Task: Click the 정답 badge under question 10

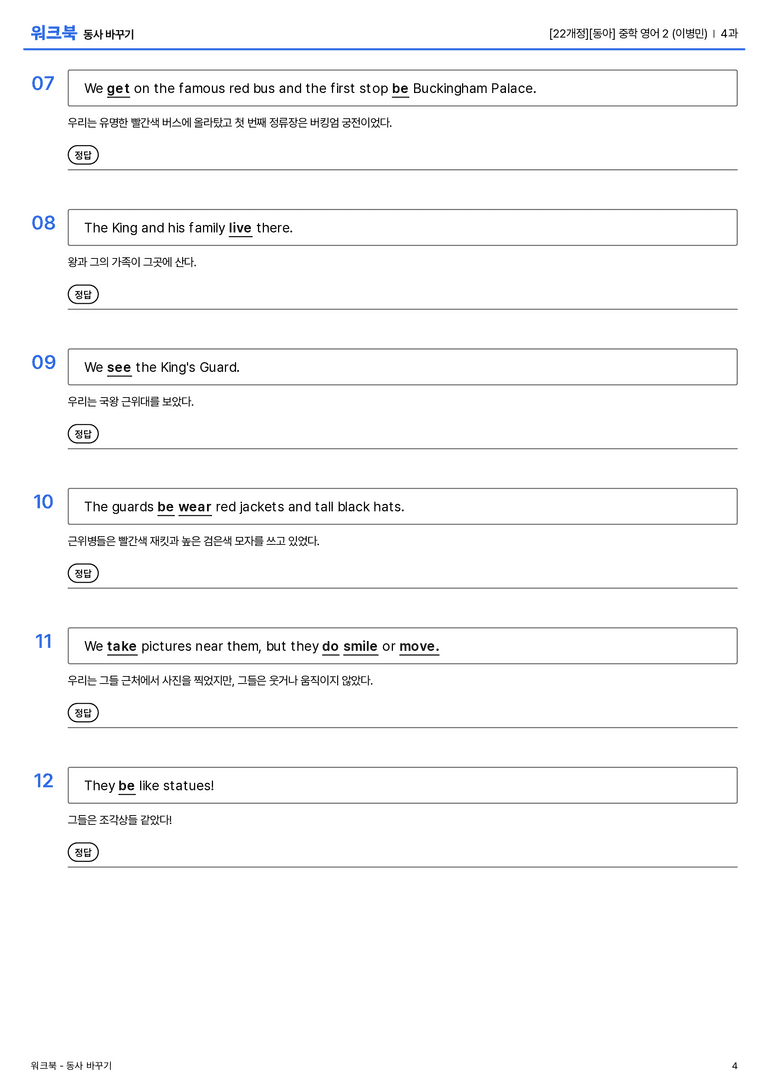Action: (x=83, y=573)
